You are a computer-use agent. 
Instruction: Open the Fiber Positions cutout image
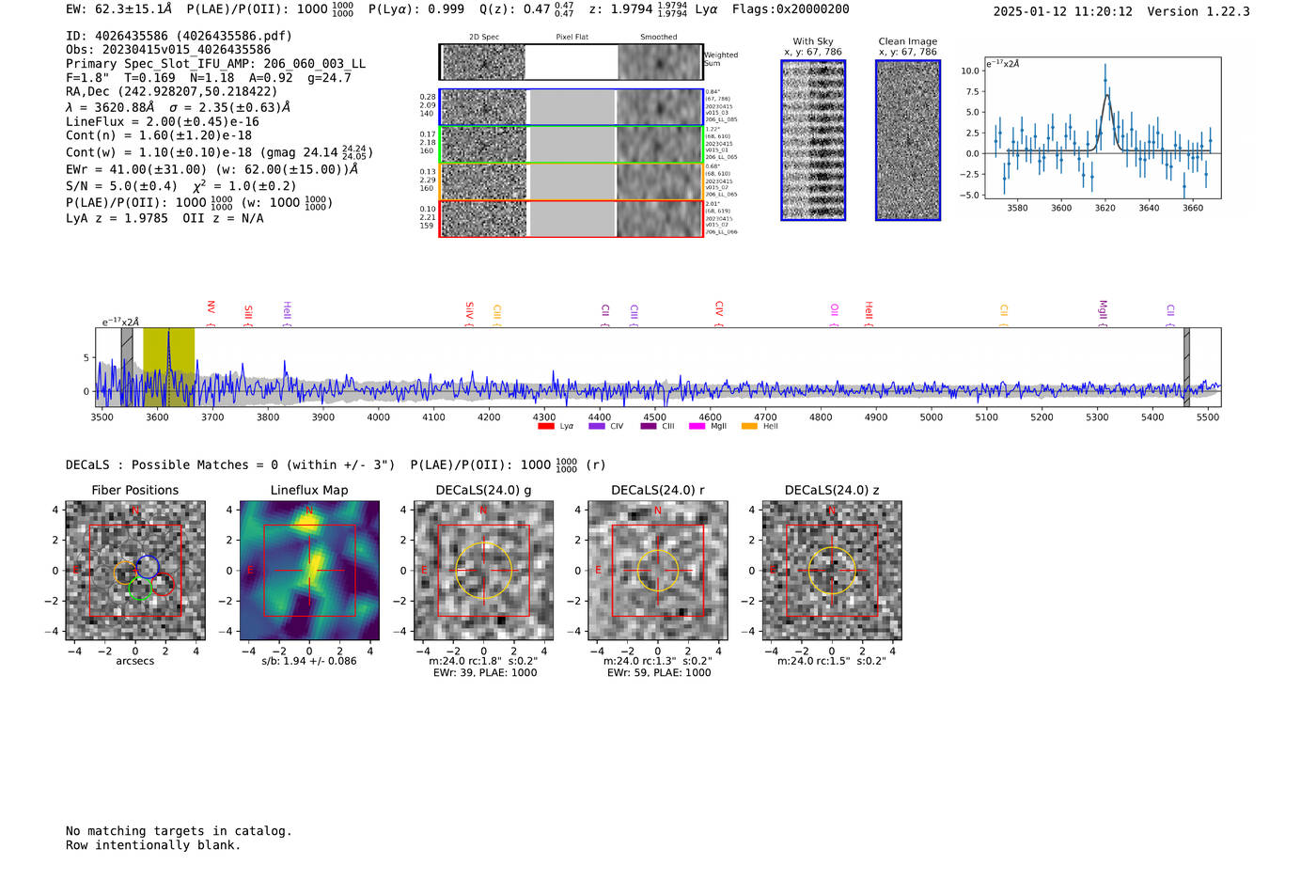pyautogui.click(x=135, y=571)
